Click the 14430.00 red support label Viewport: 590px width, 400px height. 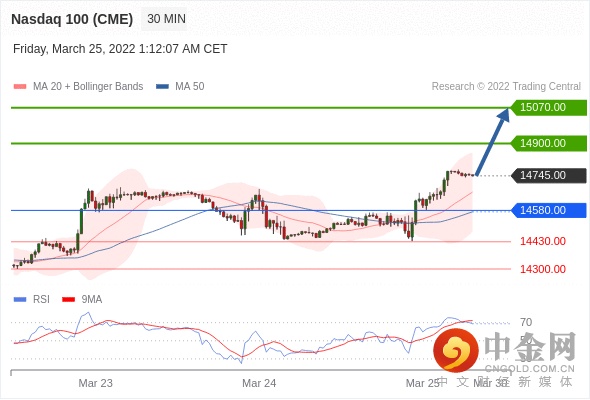coord(543,241)
